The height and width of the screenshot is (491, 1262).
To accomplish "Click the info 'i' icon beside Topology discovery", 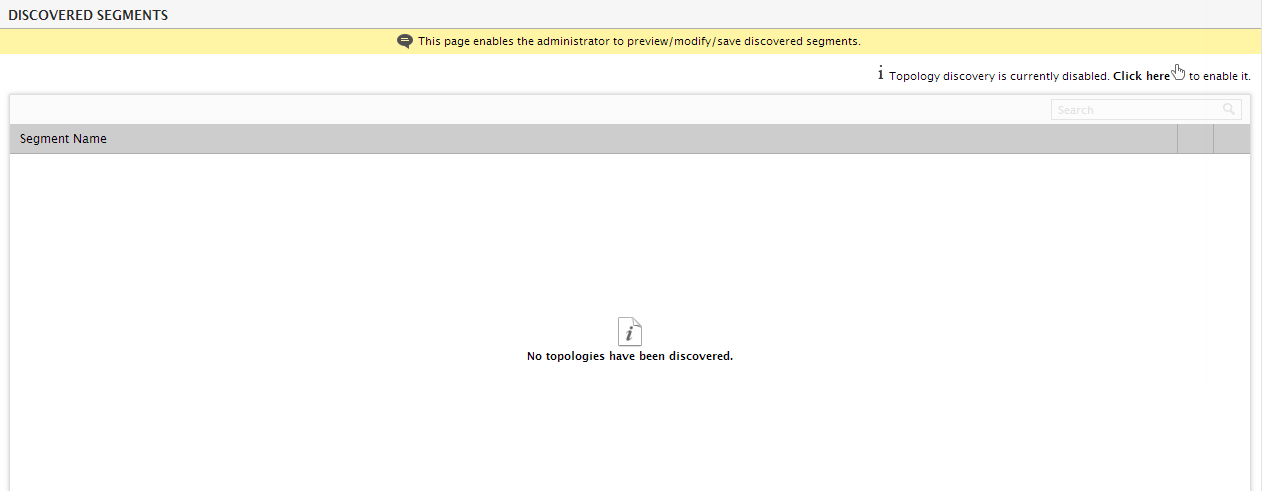I will (x=880, y=74).
